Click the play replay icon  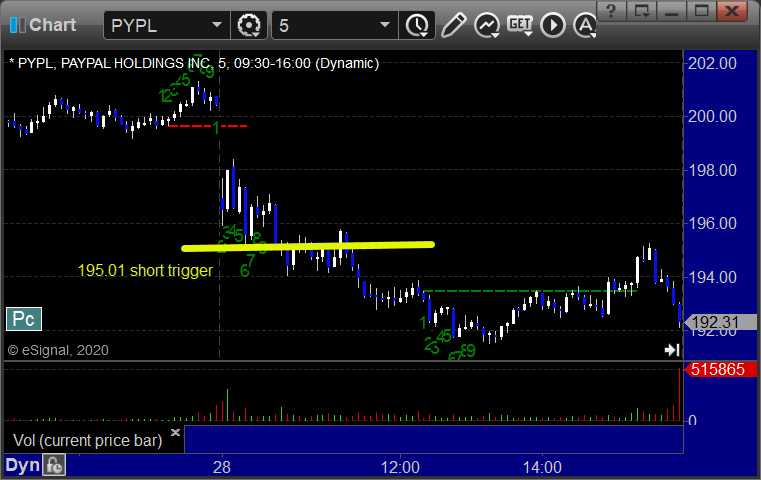553,25
